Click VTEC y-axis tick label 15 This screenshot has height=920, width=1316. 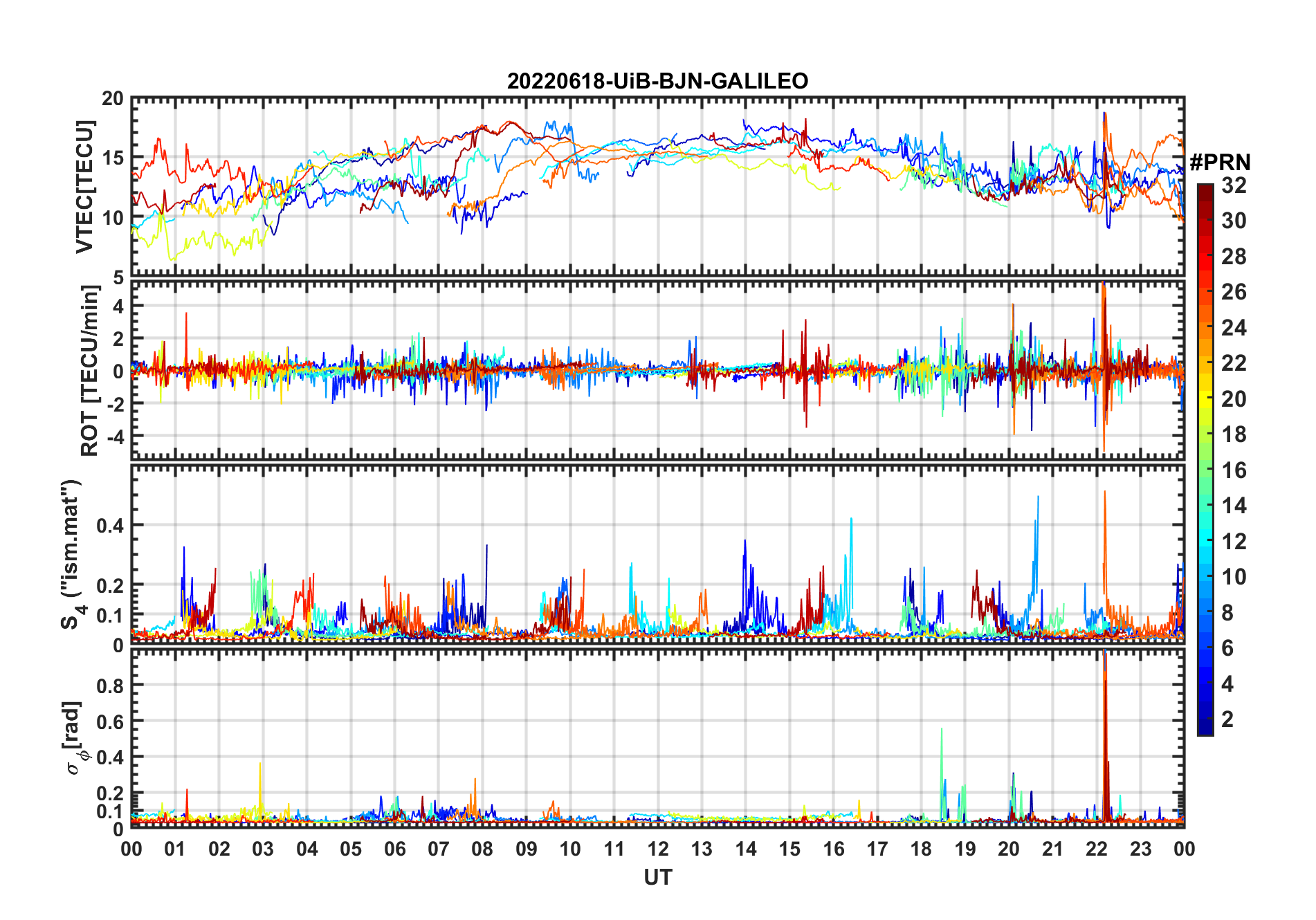click(x=113, y=158)
